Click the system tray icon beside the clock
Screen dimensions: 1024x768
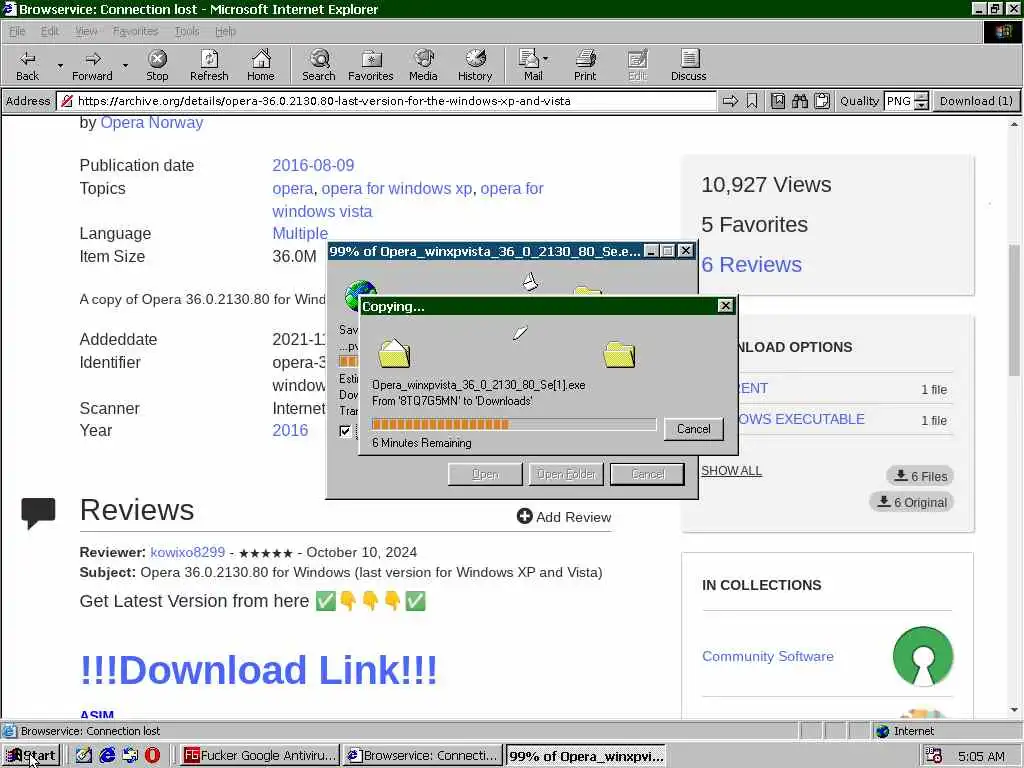click(x=934, y=756)
